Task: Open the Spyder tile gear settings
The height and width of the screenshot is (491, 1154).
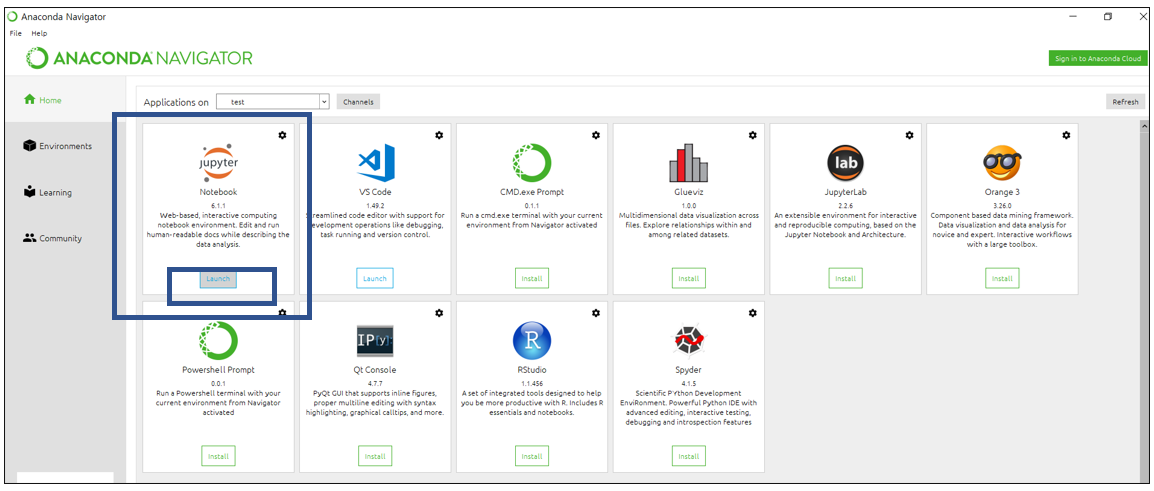Action: pyautogui.click(x=753, y=313)
